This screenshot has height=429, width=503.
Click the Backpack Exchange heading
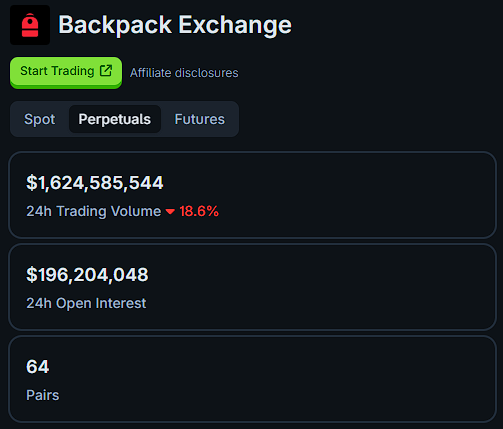tap(175, 25)
